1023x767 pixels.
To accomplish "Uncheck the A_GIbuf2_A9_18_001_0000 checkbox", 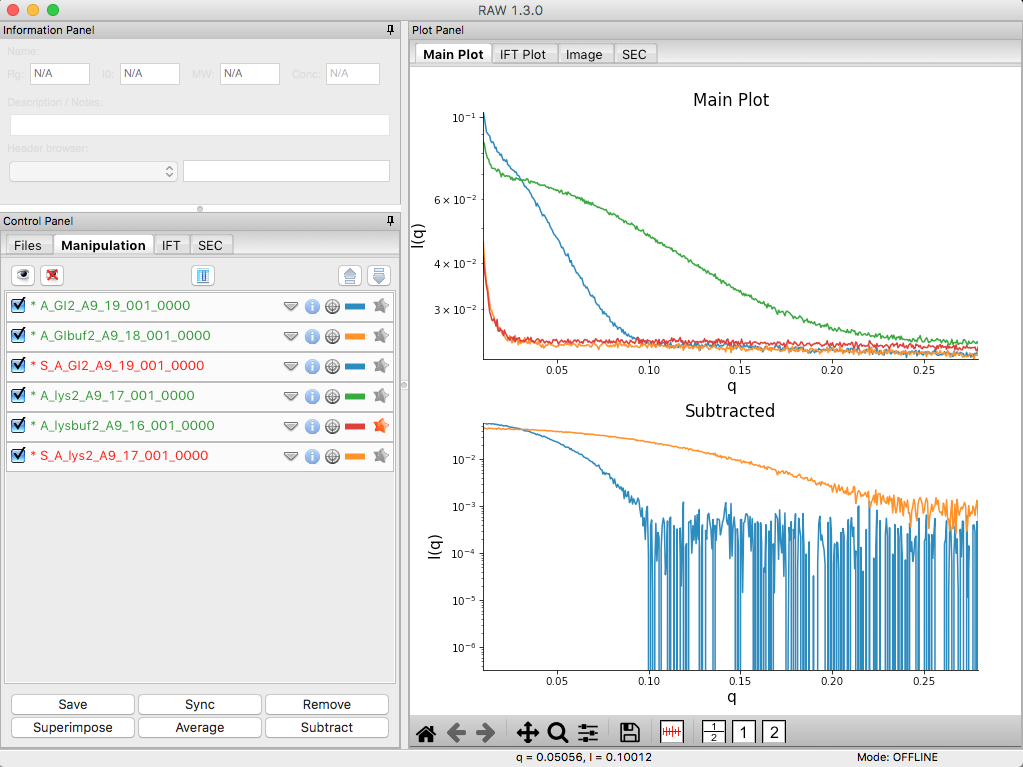I will point(18,335).
